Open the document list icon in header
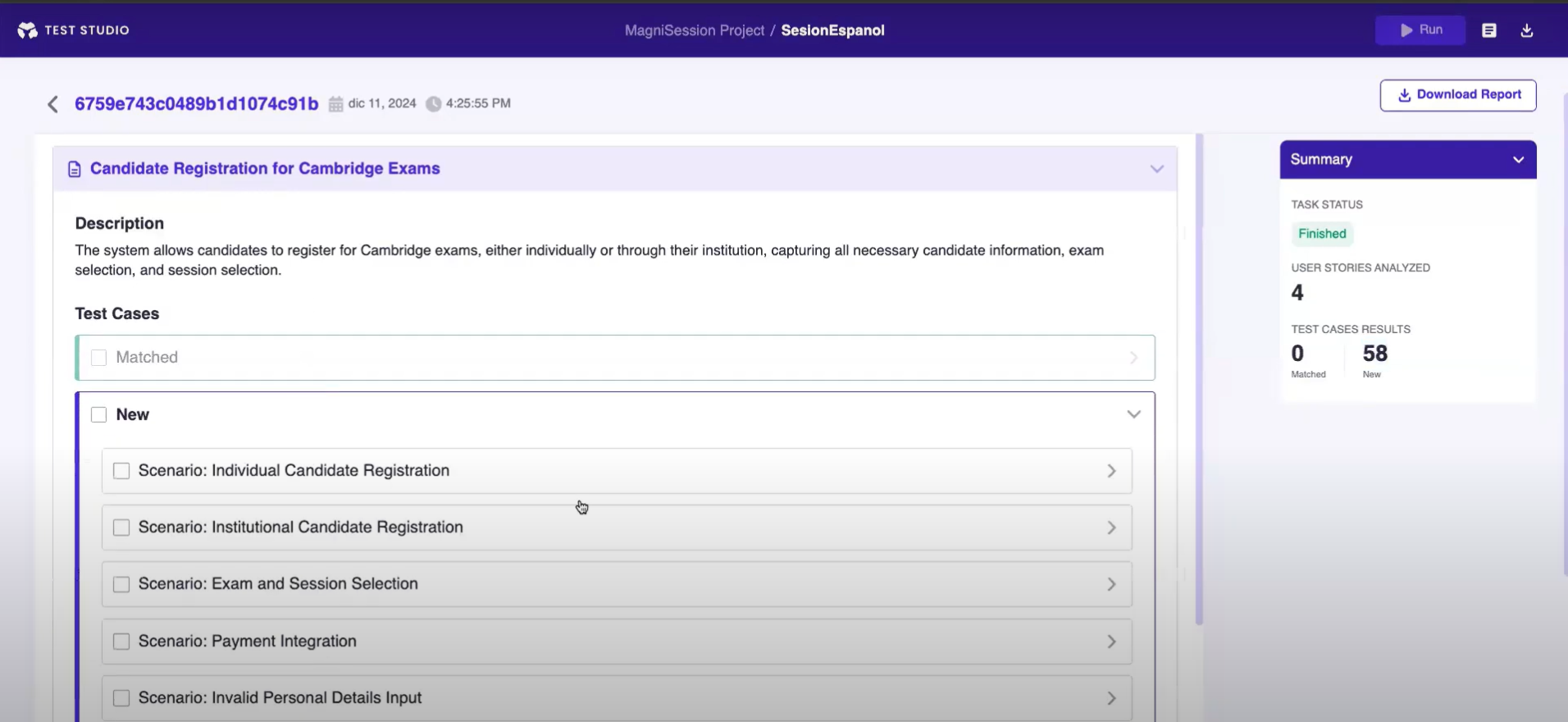1568x722 pixels. click(x=1488, y=30)
